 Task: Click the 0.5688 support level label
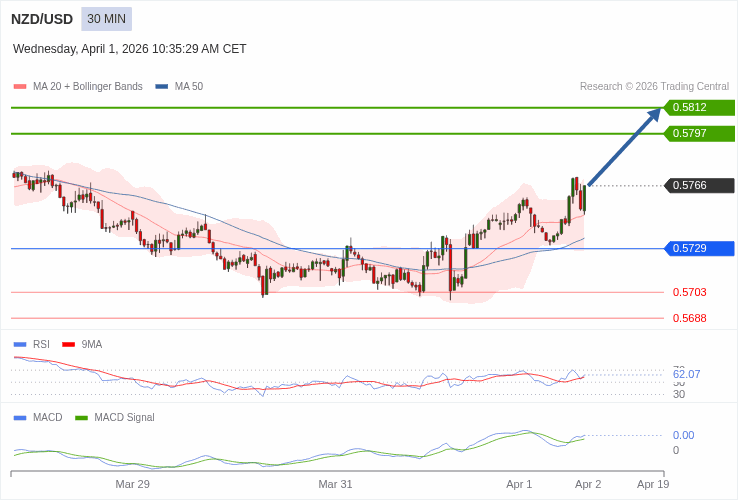pos(689,318)
